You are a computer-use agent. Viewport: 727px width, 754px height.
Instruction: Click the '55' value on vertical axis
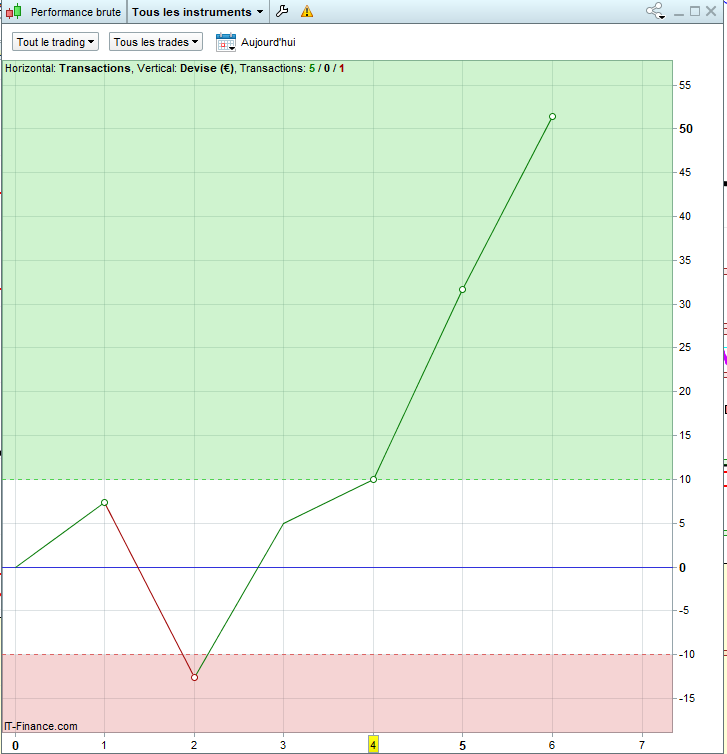click(x=685, y=85)
